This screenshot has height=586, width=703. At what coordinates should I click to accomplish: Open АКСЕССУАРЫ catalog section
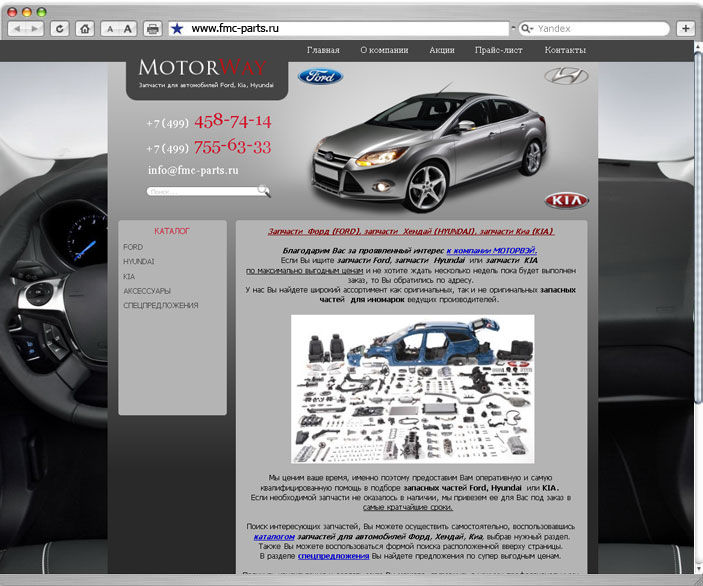point(147,291)
